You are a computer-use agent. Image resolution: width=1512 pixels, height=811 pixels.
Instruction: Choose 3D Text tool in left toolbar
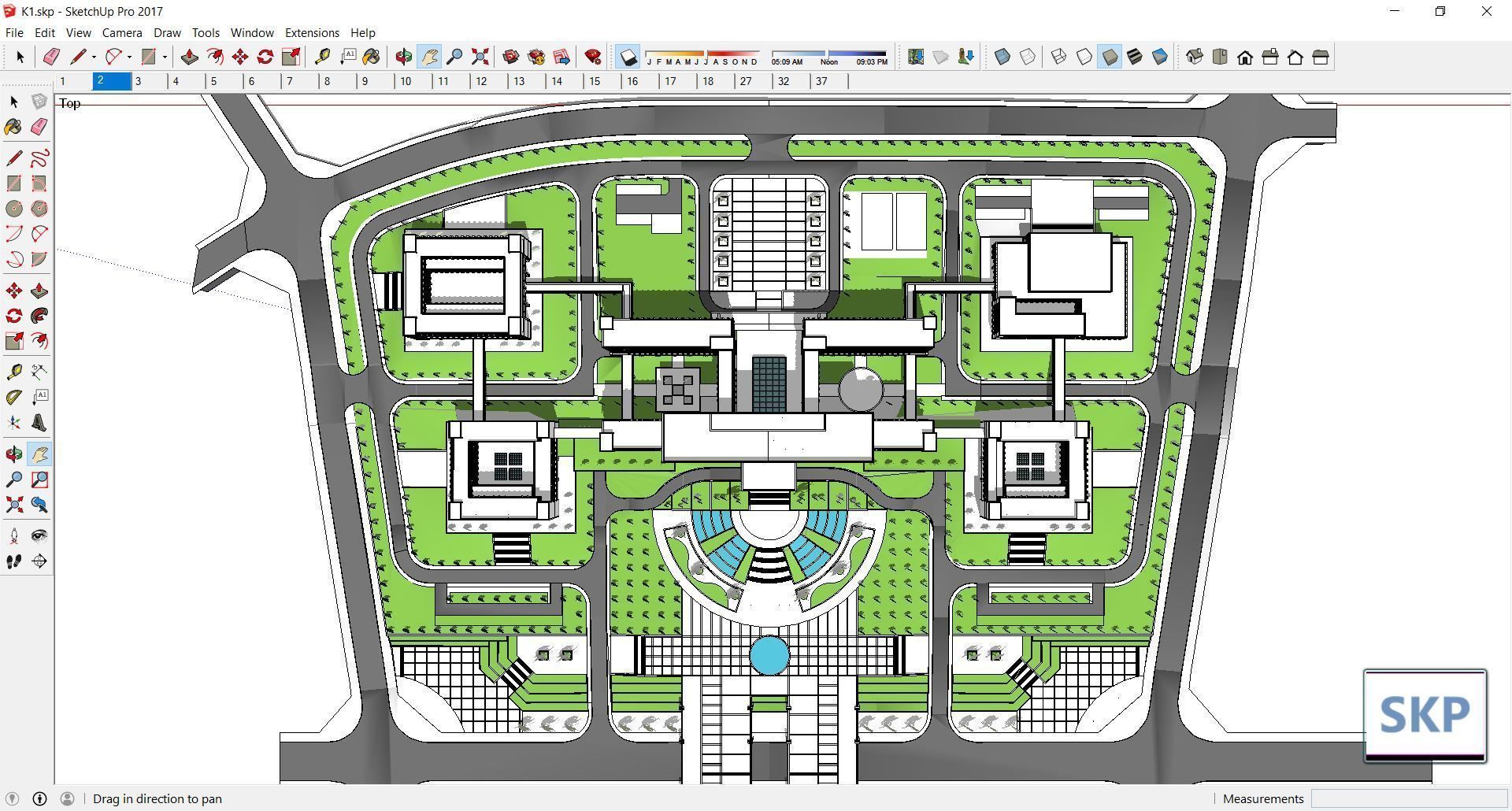(x=39, y=423)
